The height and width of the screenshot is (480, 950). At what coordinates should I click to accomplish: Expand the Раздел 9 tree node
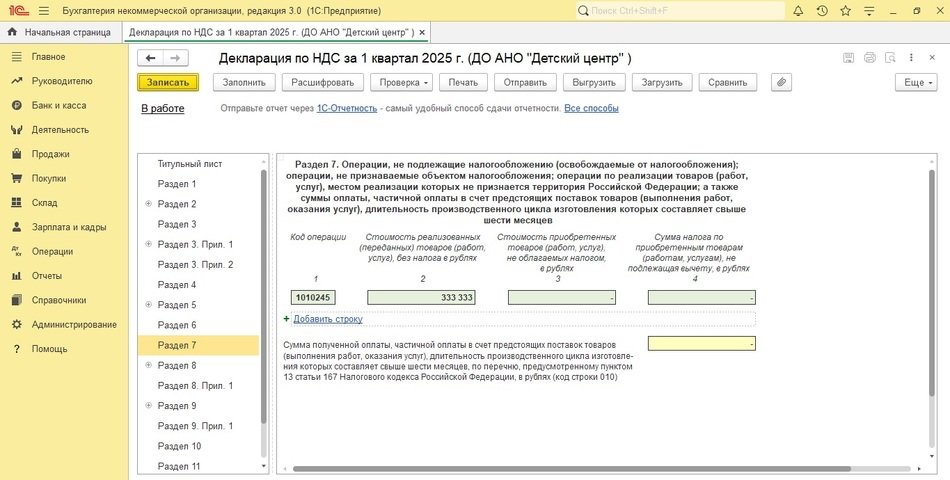pos(148,406)
